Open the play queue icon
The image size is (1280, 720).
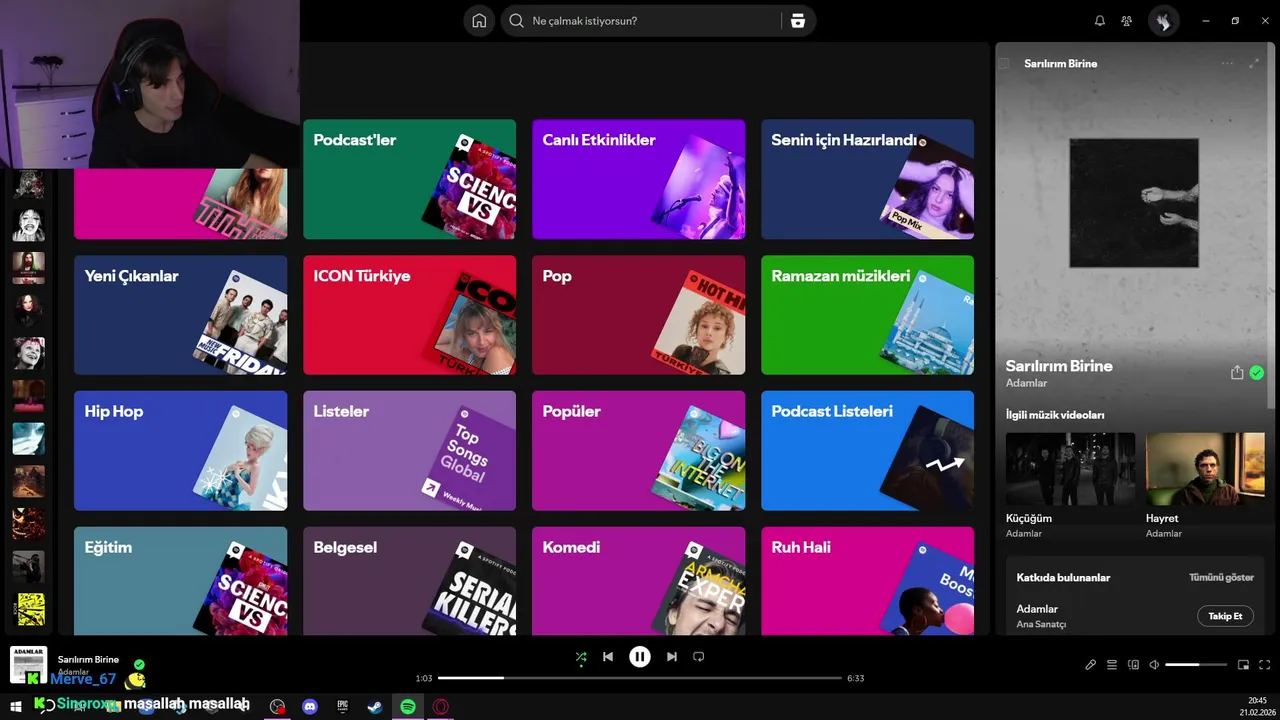[1112, 665]
